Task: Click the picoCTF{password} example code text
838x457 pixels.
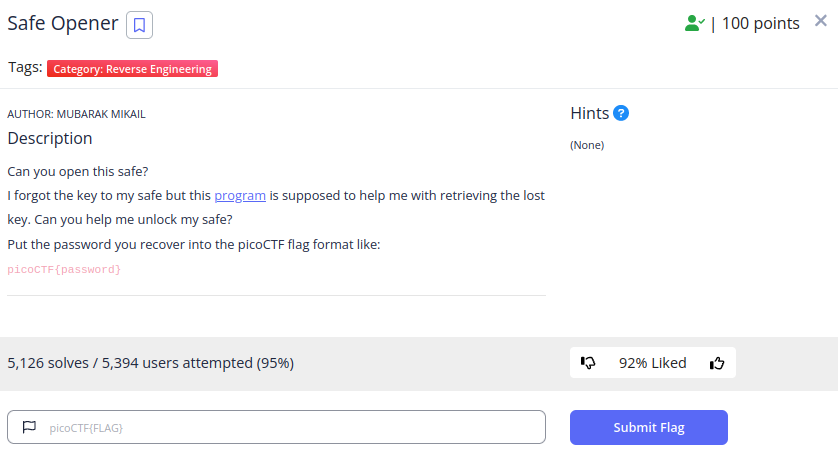Action: tap(64, 269)
